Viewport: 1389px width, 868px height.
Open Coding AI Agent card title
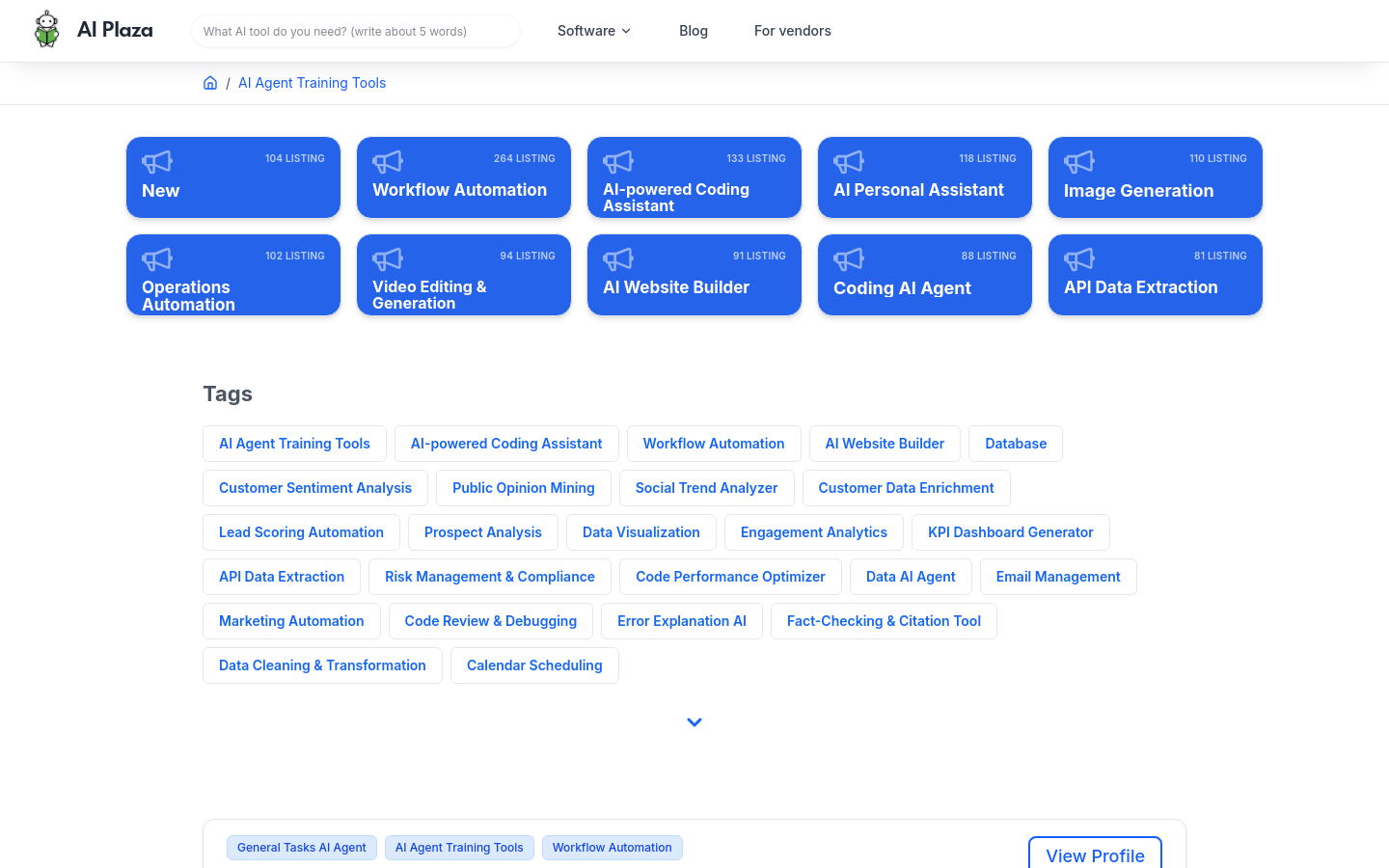coord(902,288)
